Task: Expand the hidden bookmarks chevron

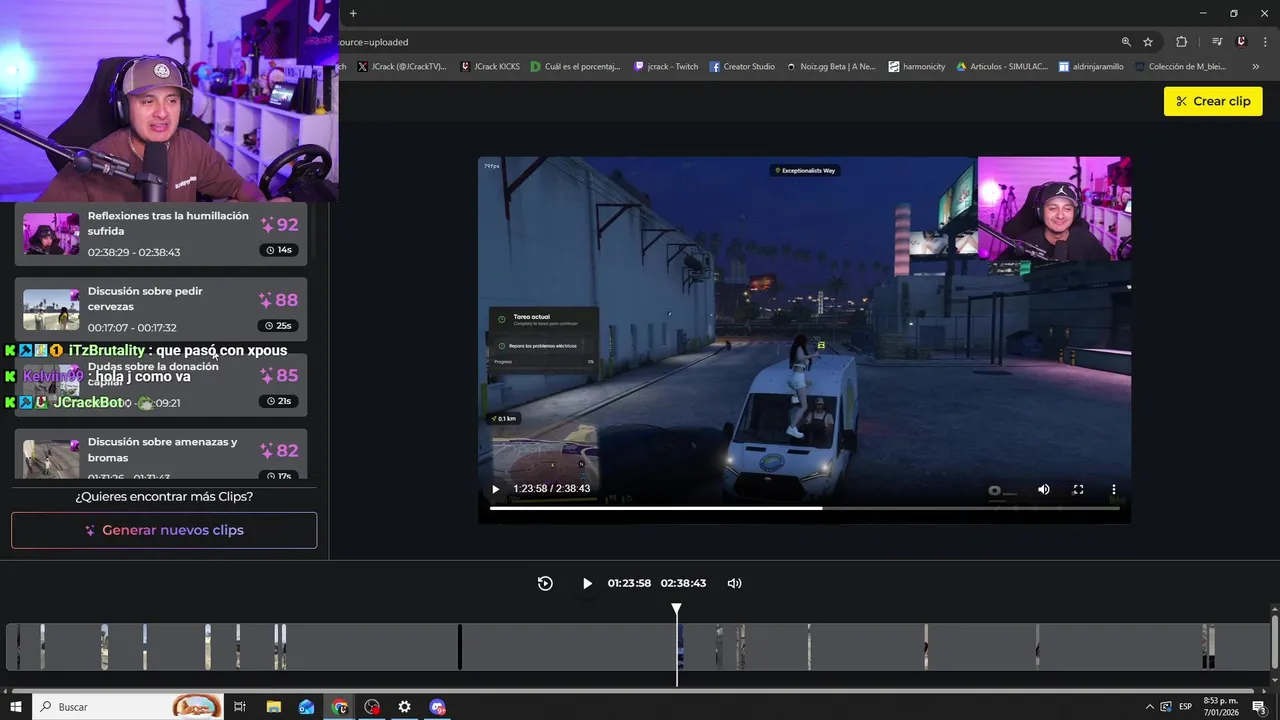Action: [1255, 67]
